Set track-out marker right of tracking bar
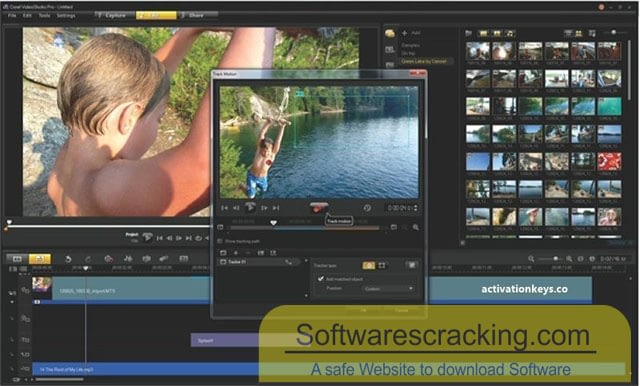The width and height of the screenshot is (640, 386). 393,227
